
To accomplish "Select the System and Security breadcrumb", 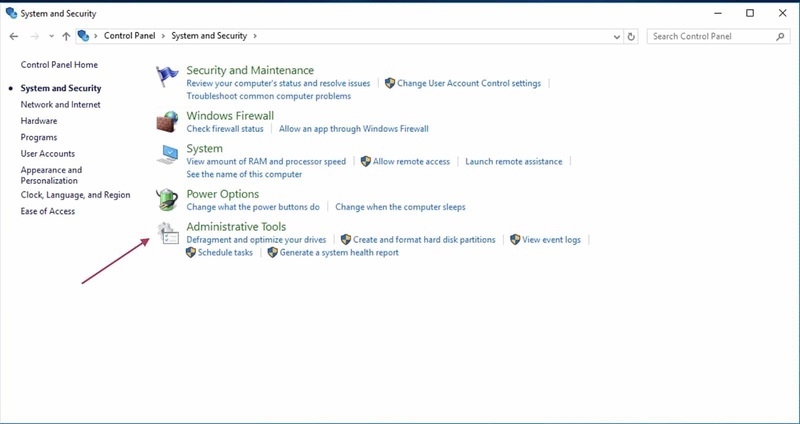I will click(x=209, y=36).
